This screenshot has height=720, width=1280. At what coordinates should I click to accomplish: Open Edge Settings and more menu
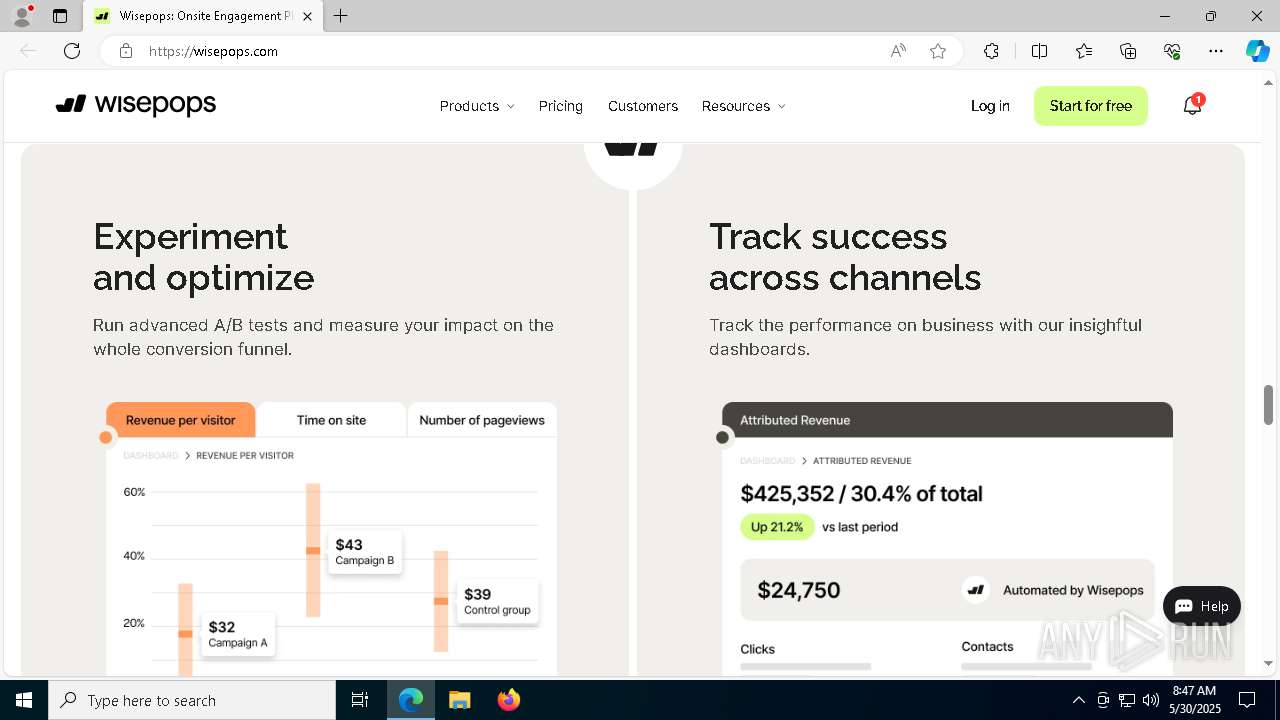coord(1216,51)
